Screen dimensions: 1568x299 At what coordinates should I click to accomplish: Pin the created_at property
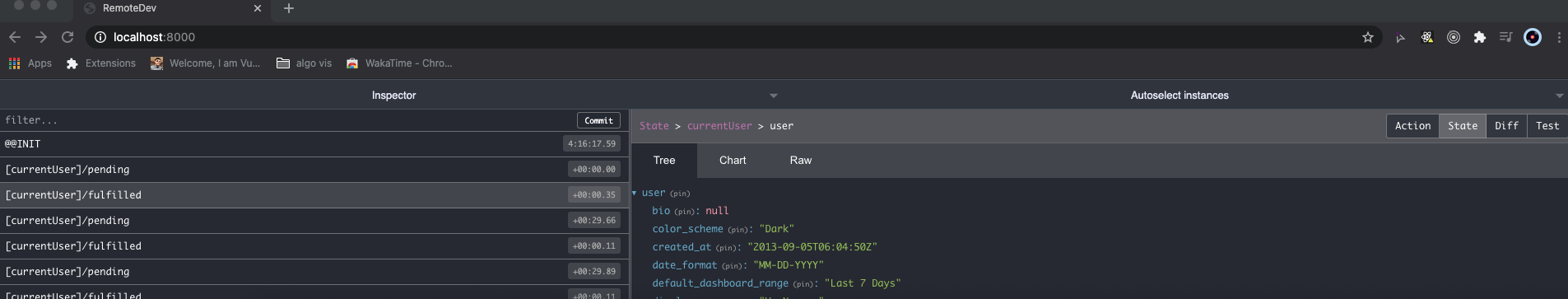click(726, 248)
